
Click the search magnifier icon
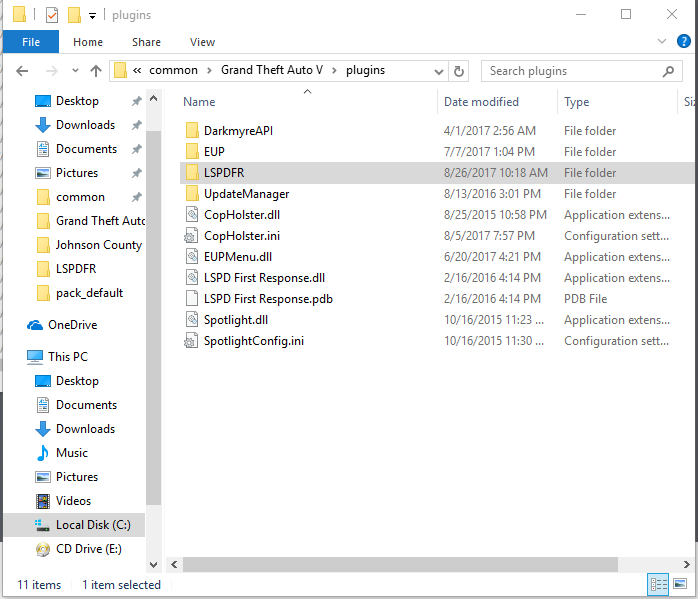pos(668,71)
